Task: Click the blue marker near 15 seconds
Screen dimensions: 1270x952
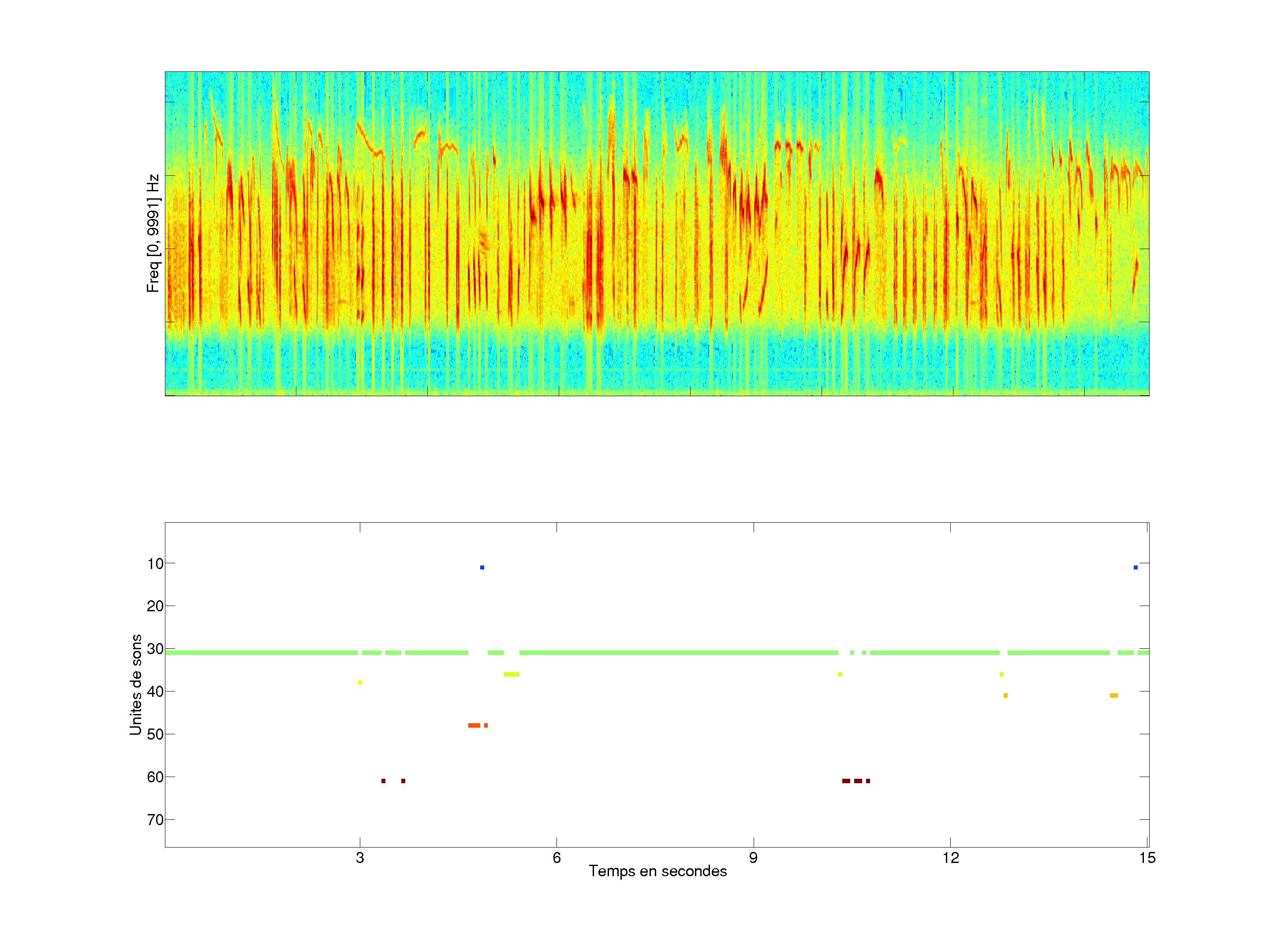Action: pyautogui.click(x=1135, y=568)
